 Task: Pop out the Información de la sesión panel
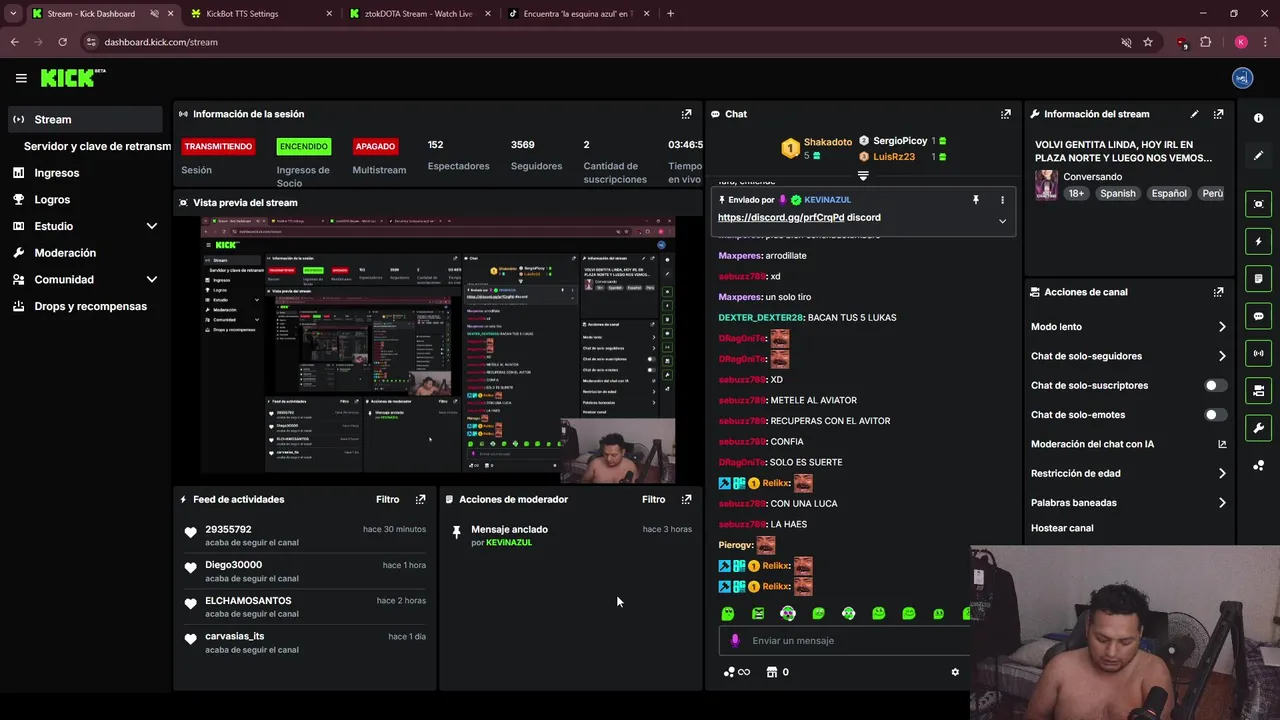point(686,114)
